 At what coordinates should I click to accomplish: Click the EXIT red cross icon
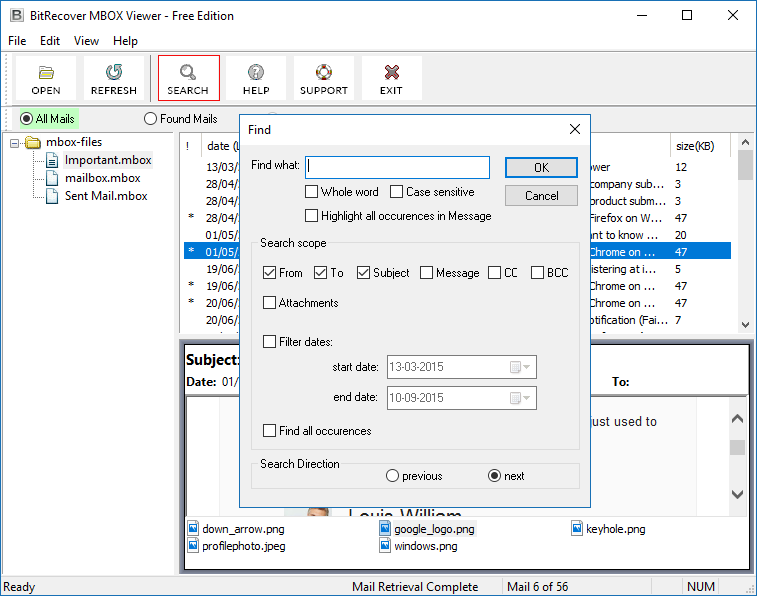[x=392, y=72]
